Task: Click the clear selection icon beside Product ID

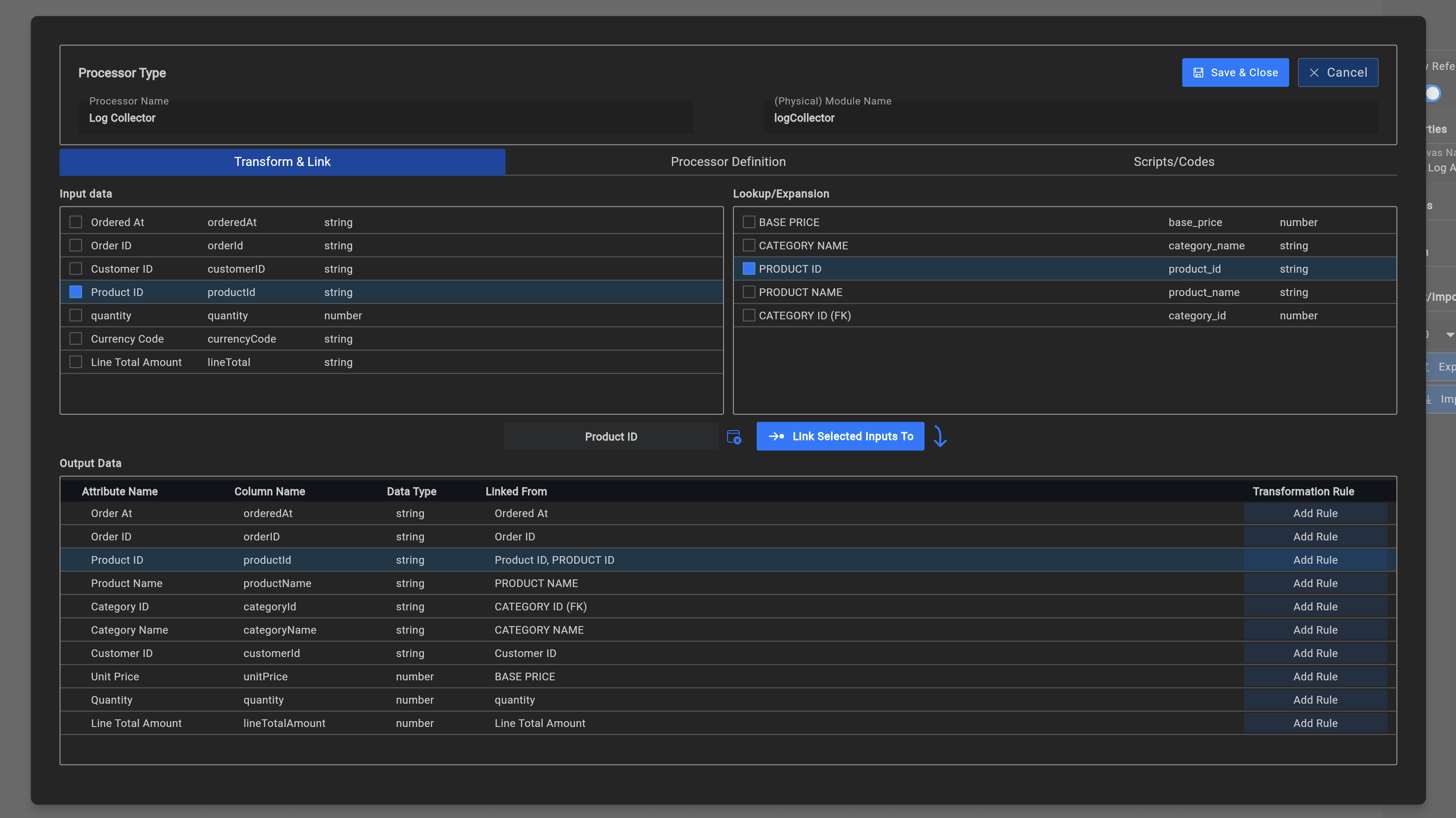Action: click(x=734, y=437)
